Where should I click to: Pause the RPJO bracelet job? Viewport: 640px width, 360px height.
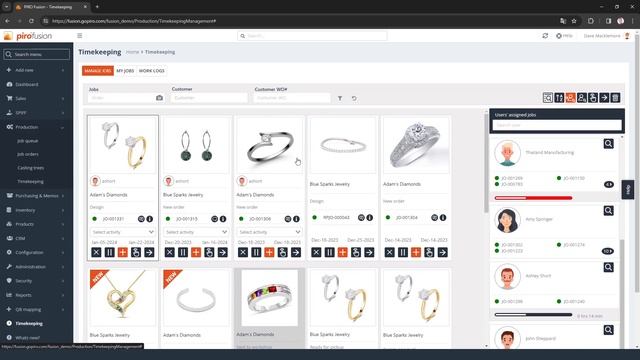click(329, 252)
